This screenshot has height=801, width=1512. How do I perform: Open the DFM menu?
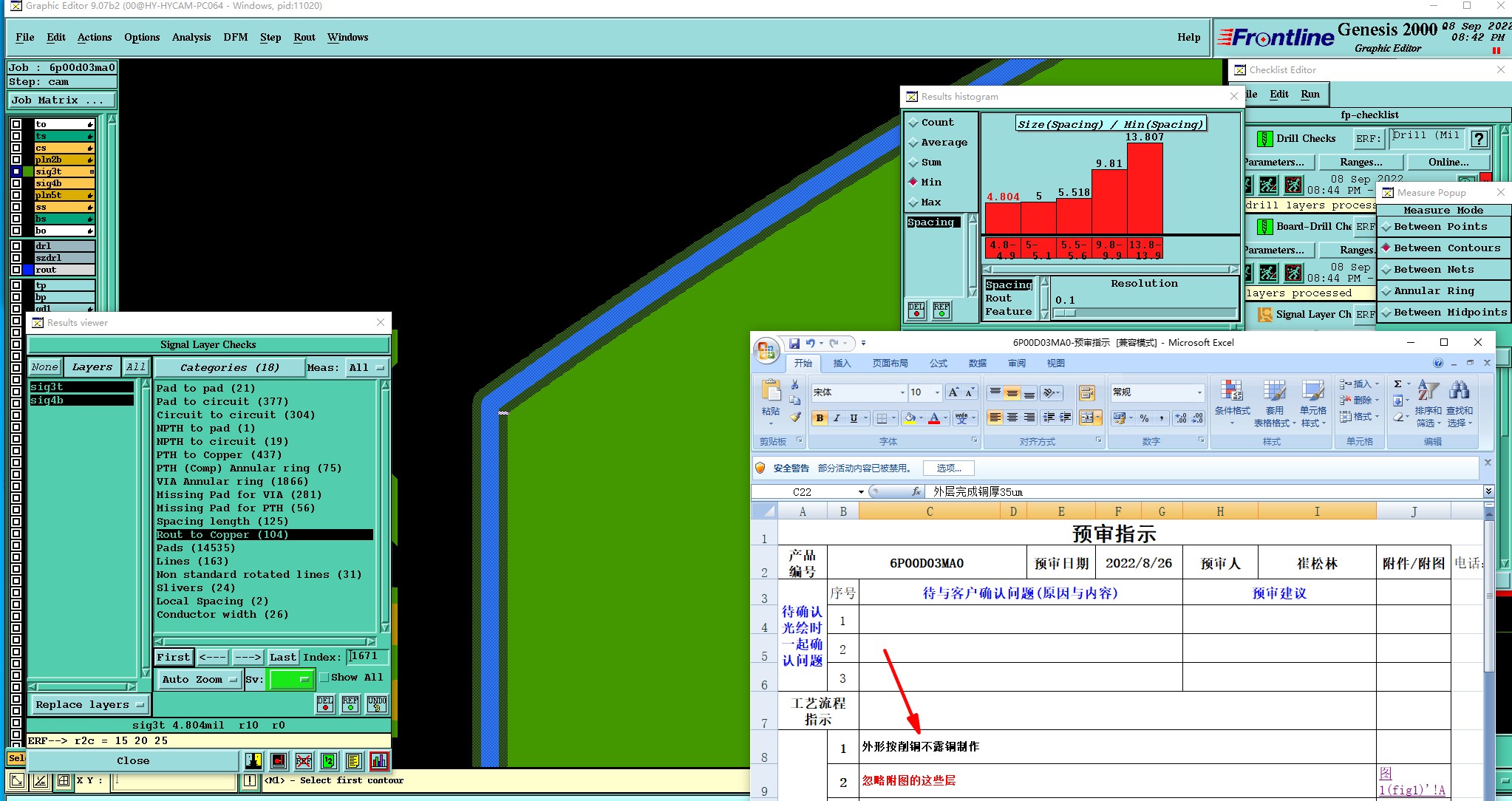[x=235, y=37]
